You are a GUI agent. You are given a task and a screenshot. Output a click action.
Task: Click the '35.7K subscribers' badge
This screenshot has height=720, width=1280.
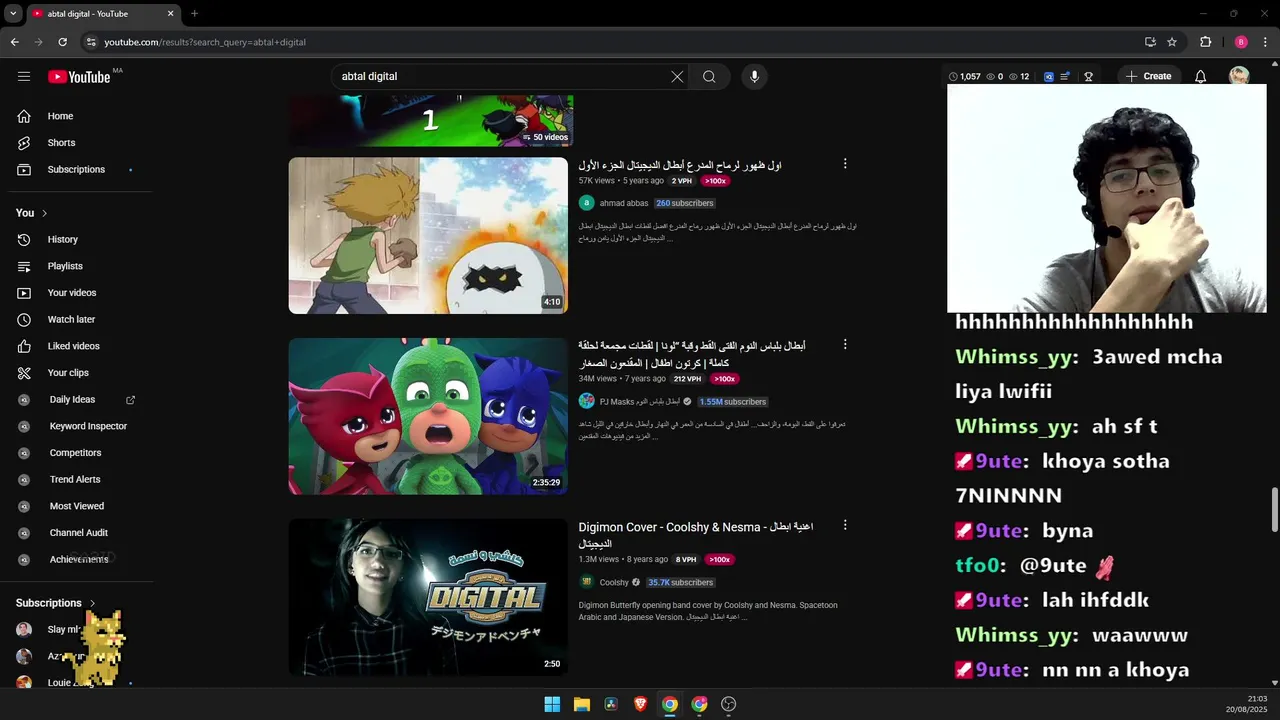click(x=681, y=582)
